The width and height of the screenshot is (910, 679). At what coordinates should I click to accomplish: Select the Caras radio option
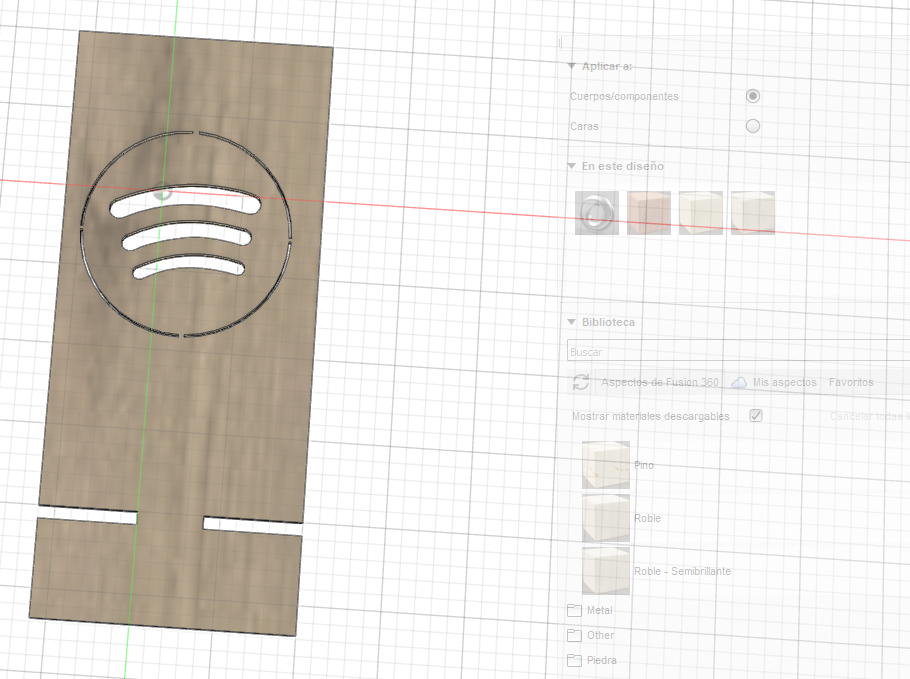click(753, 126)
